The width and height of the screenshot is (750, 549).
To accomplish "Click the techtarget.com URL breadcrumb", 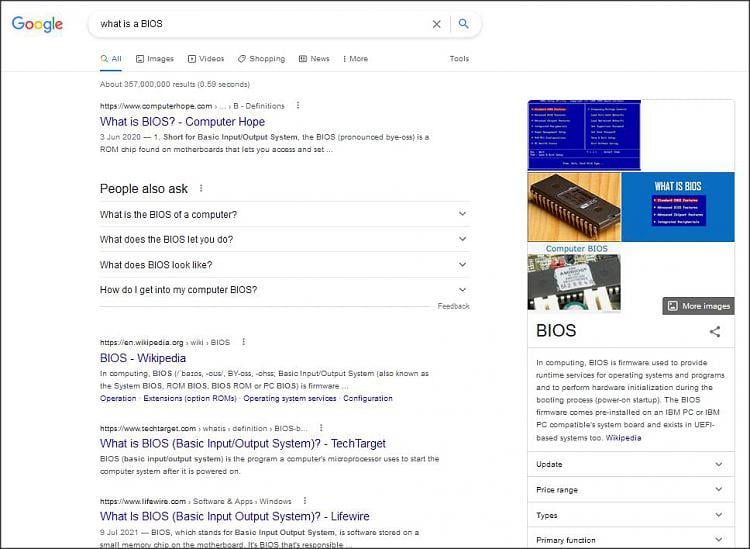I will 203,428.
